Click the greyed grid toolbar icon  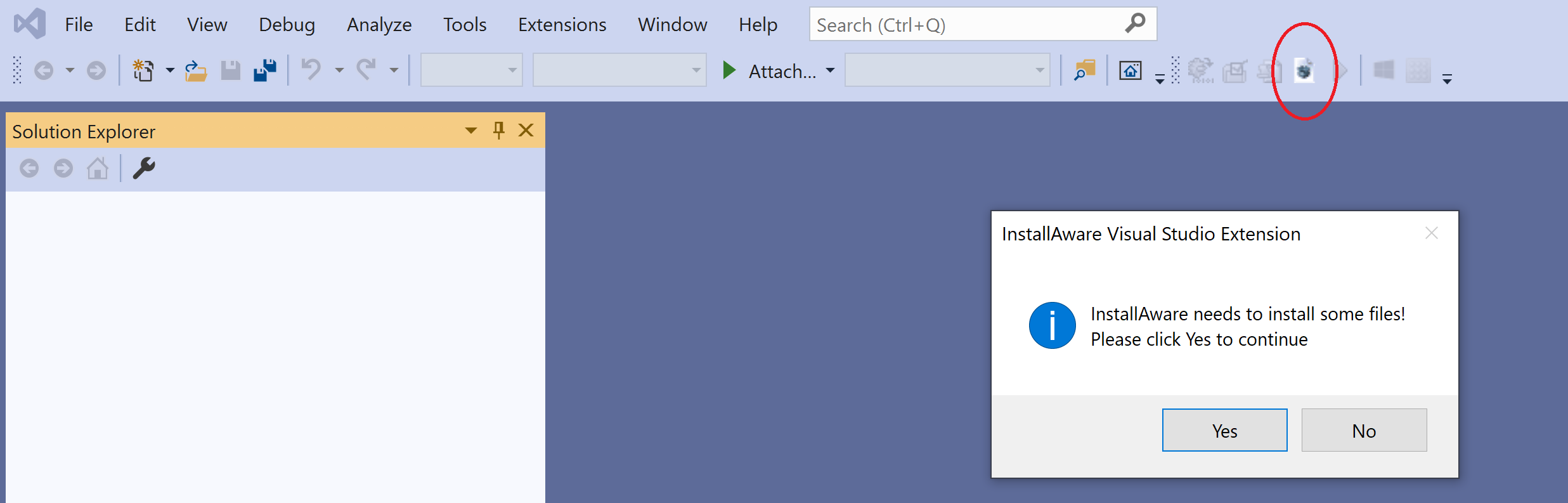[x=1418, y=70]
